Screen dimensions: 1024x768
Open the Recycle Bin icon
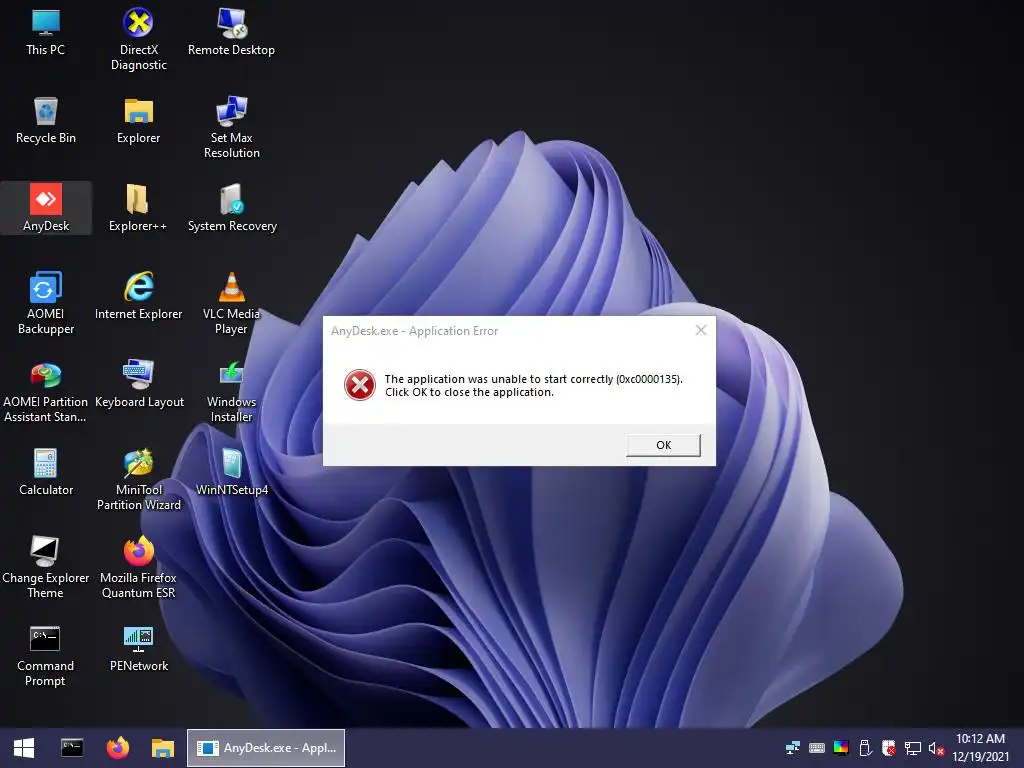tap(46, 121)
